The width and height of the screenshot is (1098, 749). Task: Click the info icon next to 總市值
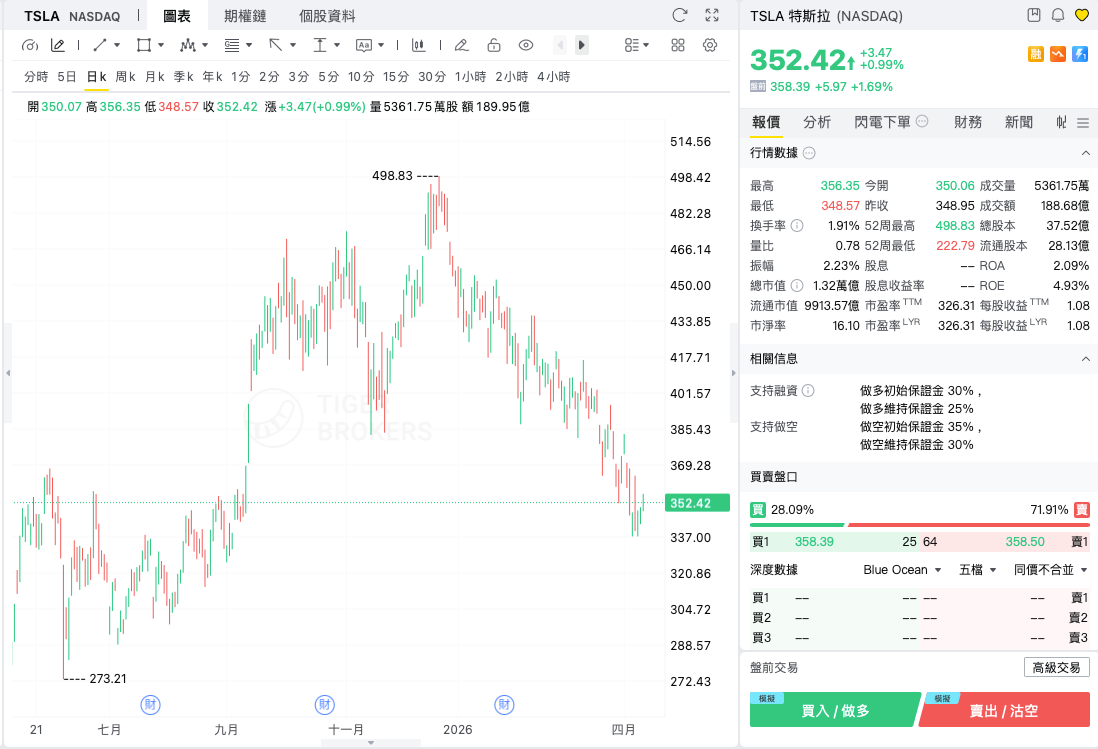pyautogui.click(x=797, y=285)
